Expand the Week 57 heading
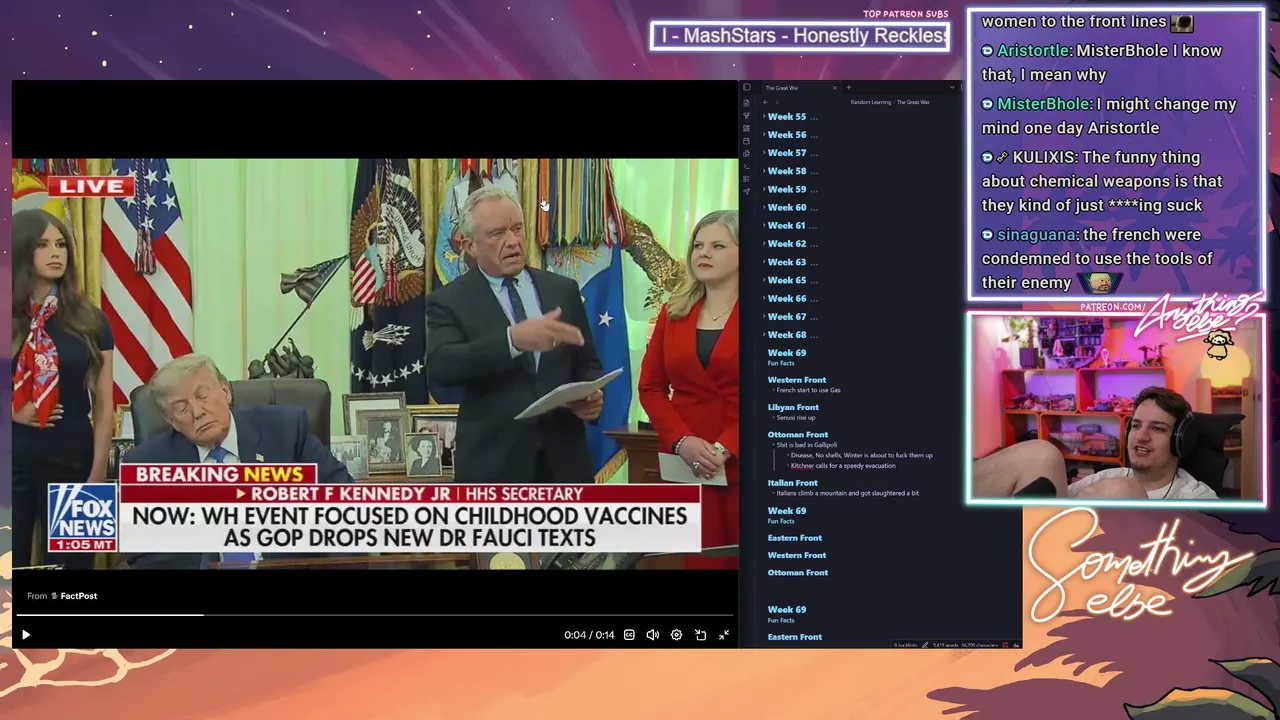 tap(764, 153)
